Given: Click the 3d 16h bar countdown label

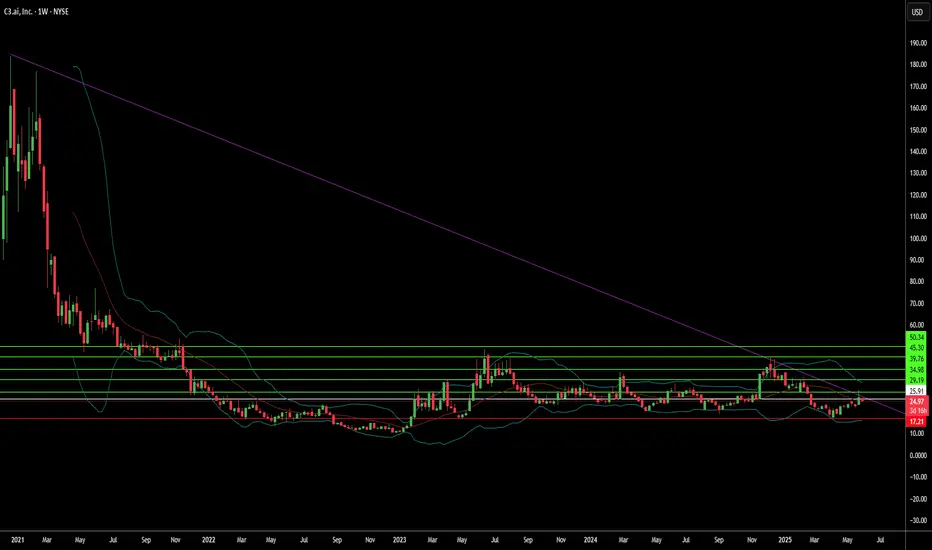Looking at the screenshot, I should point(917,411).
